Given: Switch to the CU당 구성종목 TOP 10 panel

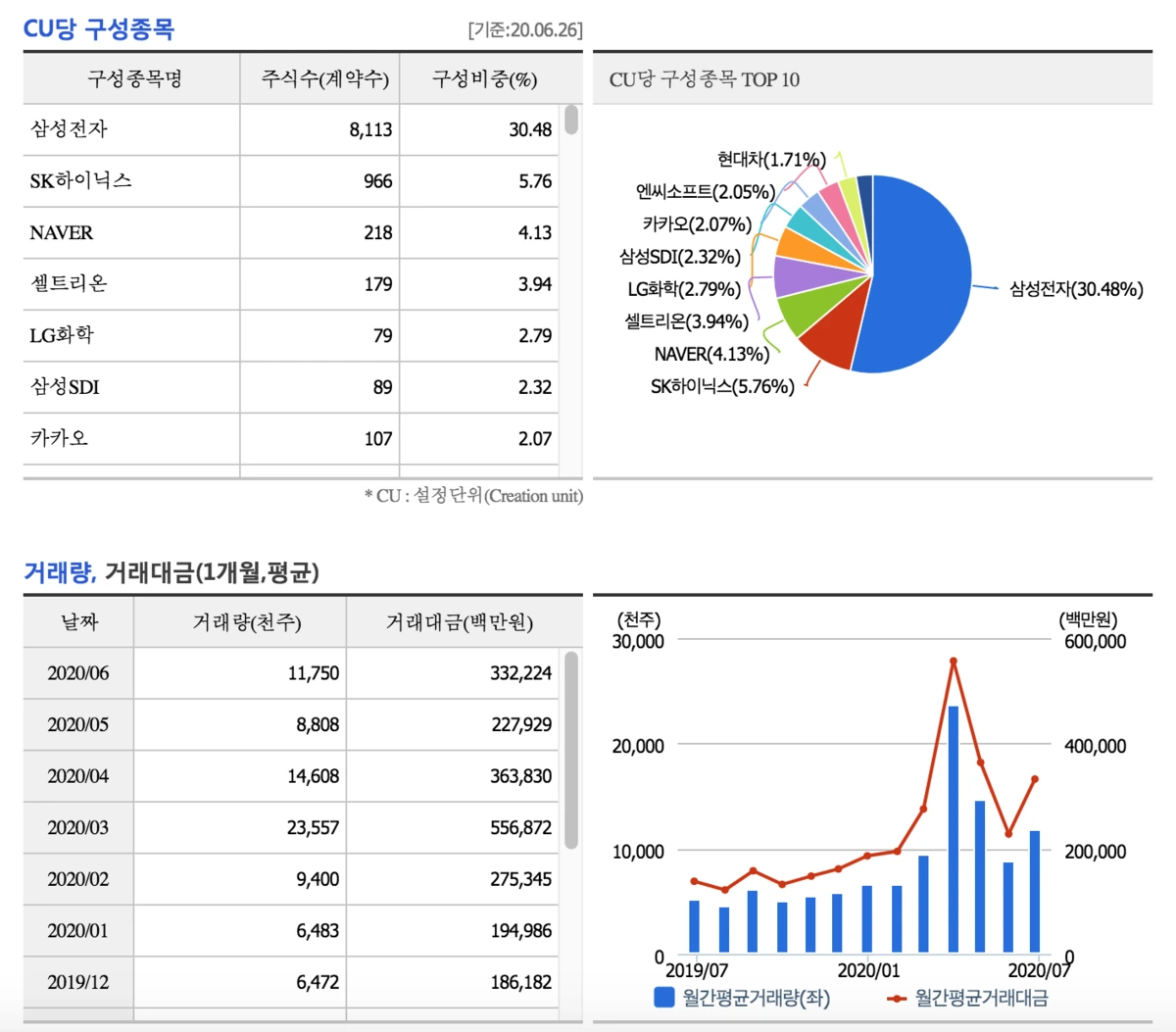Looking at the screenshot, I should coord(705,79).
